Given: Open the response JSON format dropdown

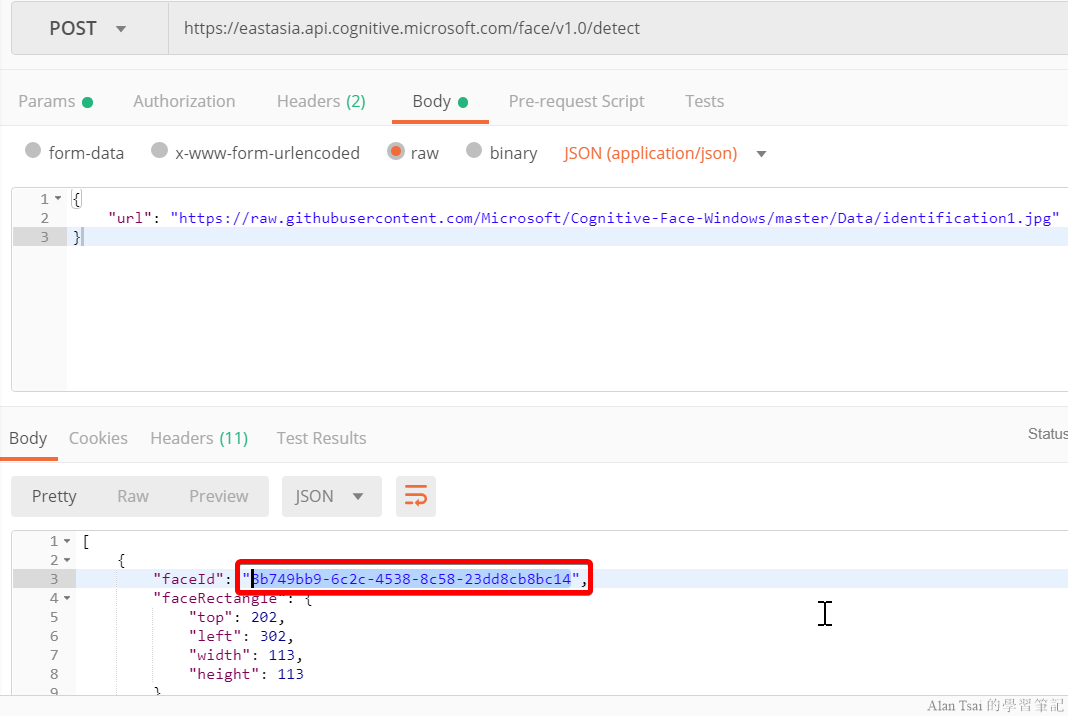Looking at the screenshot, I should tap(331, 496).
